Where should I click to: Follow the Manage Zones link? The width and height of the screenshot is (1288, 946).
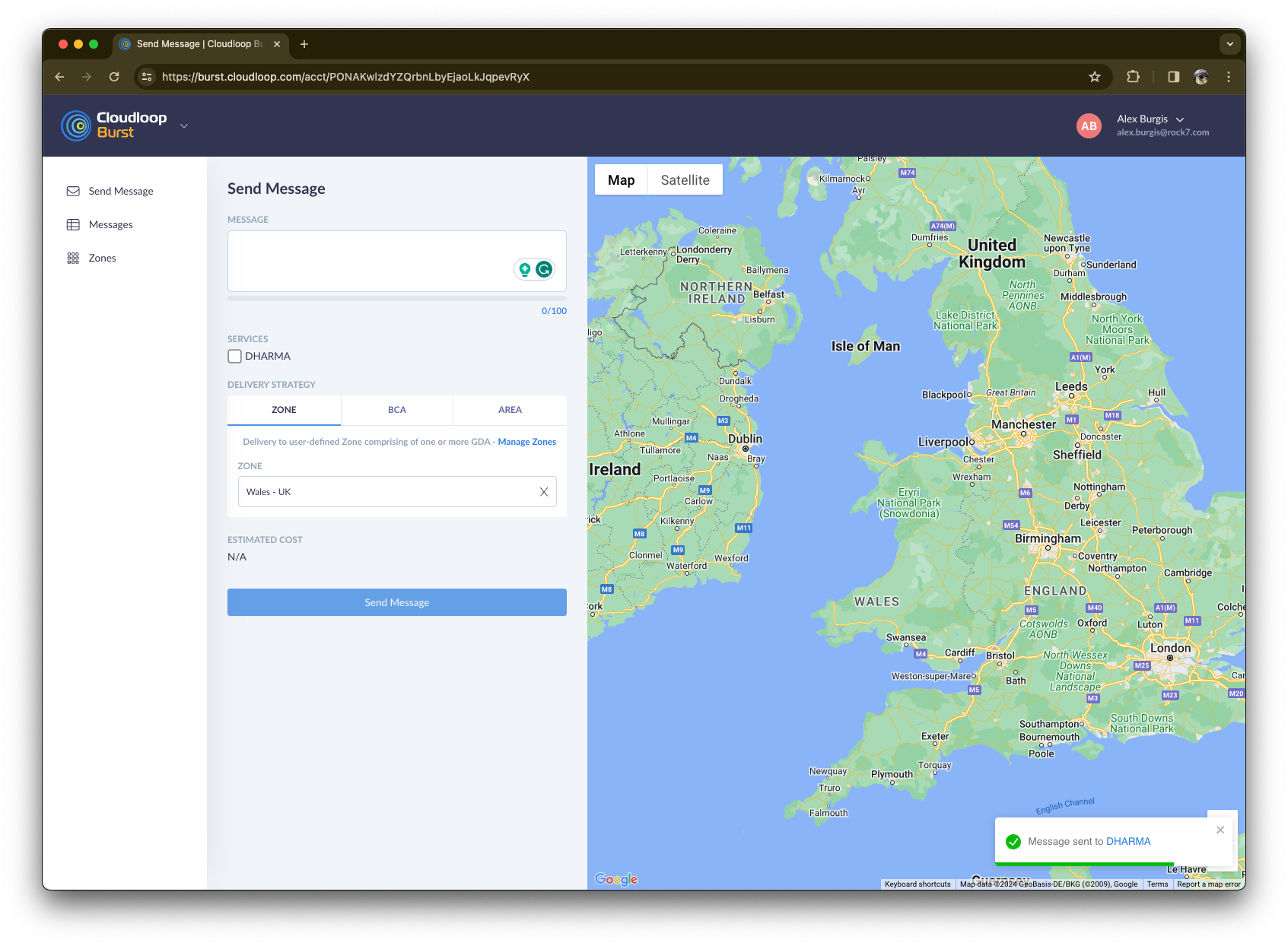tap(526, 442)
